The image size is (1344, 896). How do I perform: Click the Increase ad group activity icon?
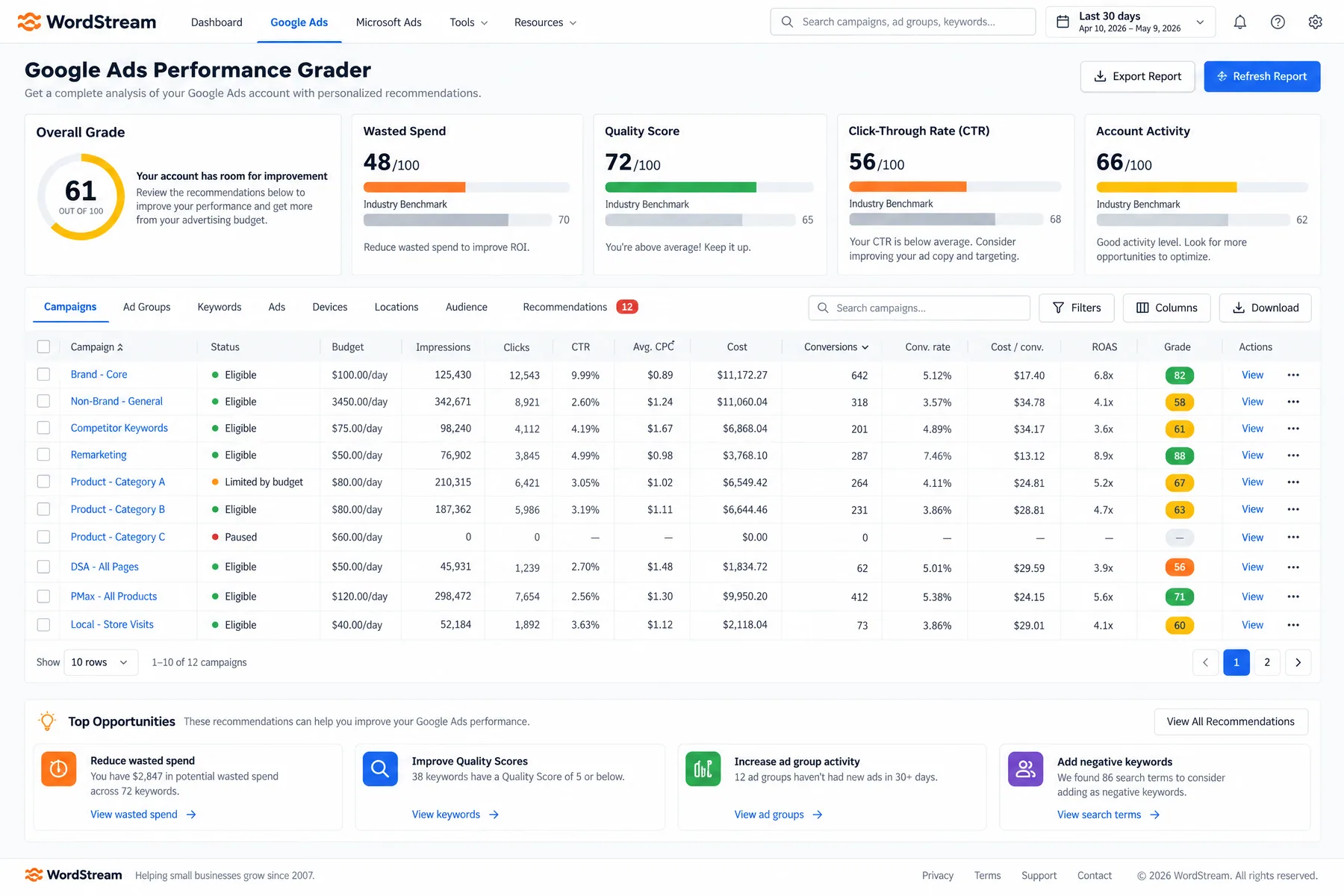[703, 769]
